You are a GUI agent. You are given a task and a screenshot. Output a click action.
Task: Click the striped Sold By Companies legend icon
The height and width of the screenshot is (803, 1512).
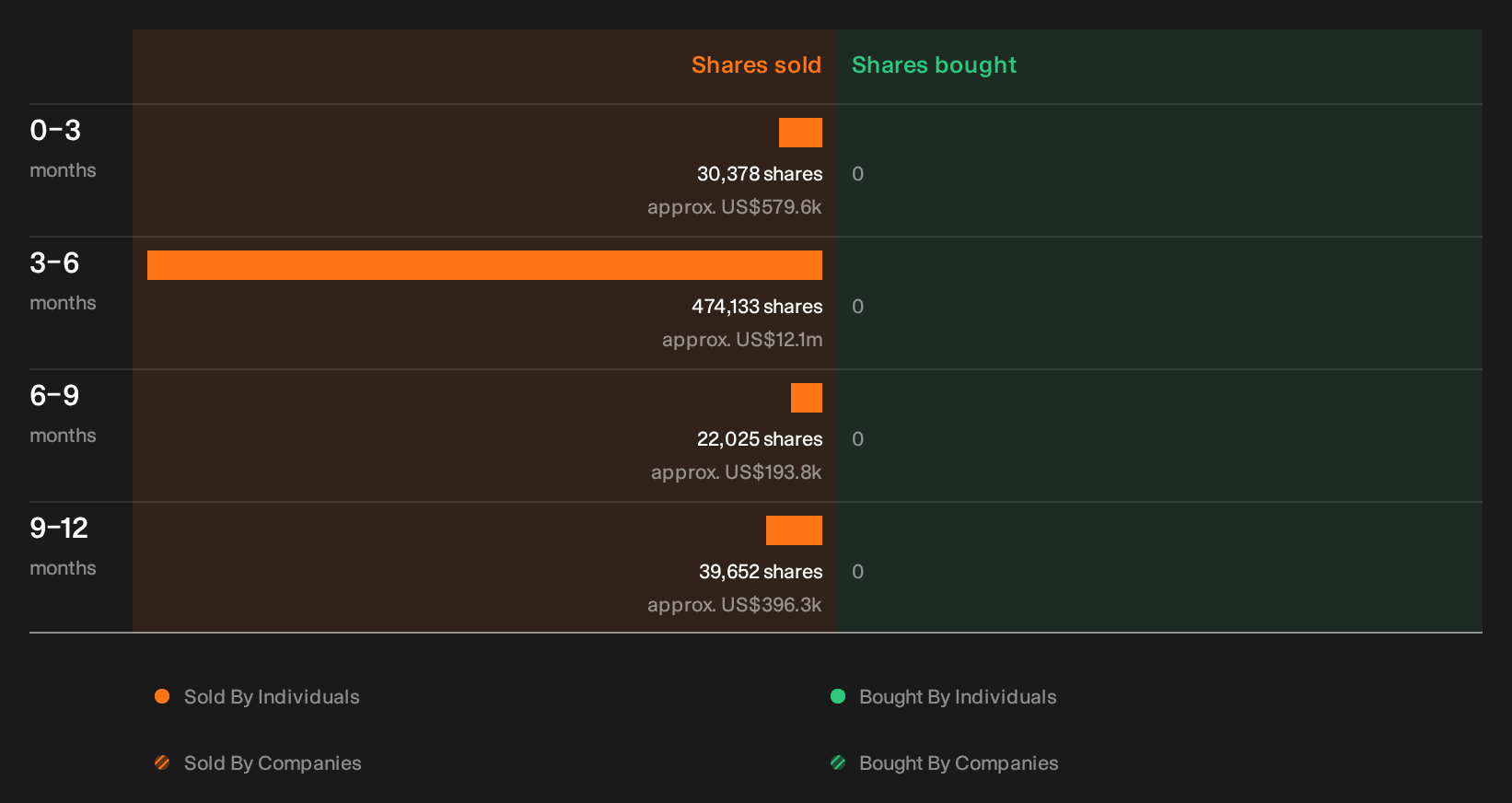point(162,762)
